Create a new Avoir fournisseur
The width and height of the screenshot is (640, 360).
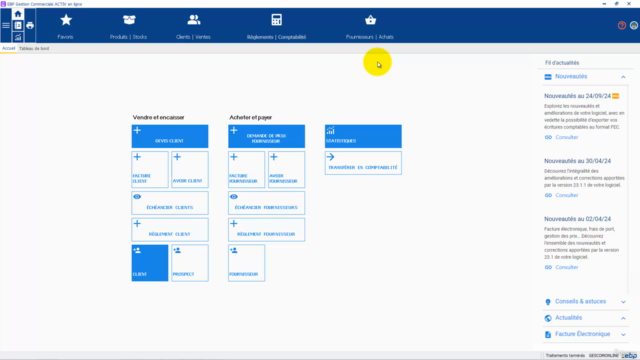287,169
